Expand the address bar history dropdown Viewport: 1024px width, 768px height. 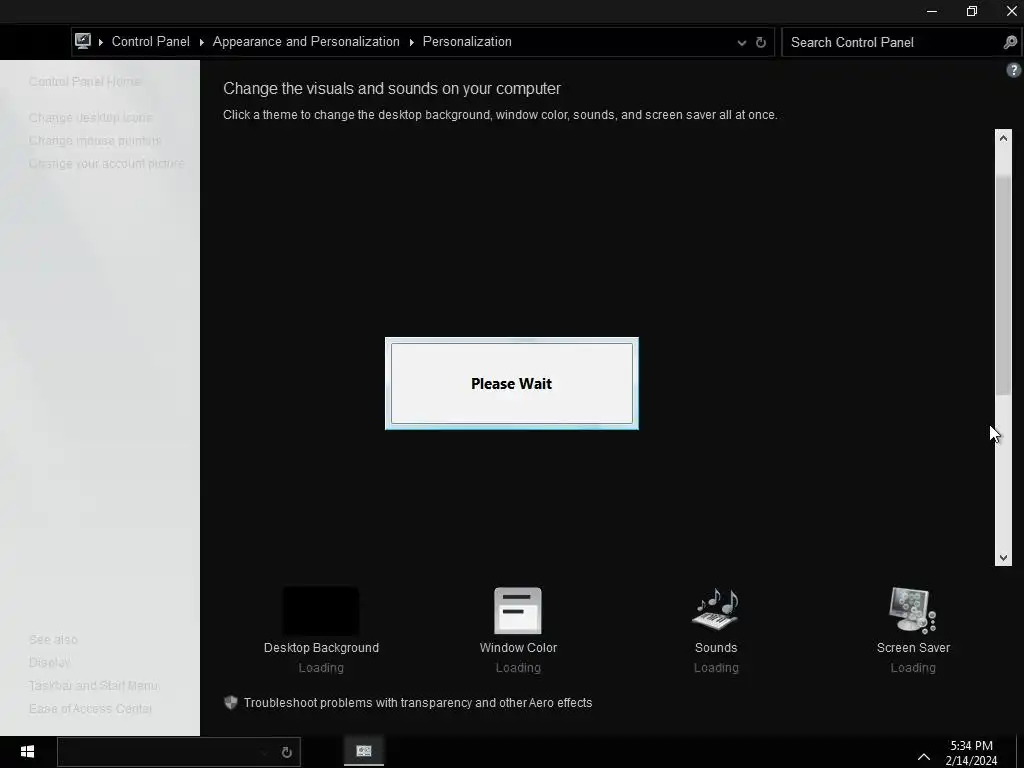[741, 42]
